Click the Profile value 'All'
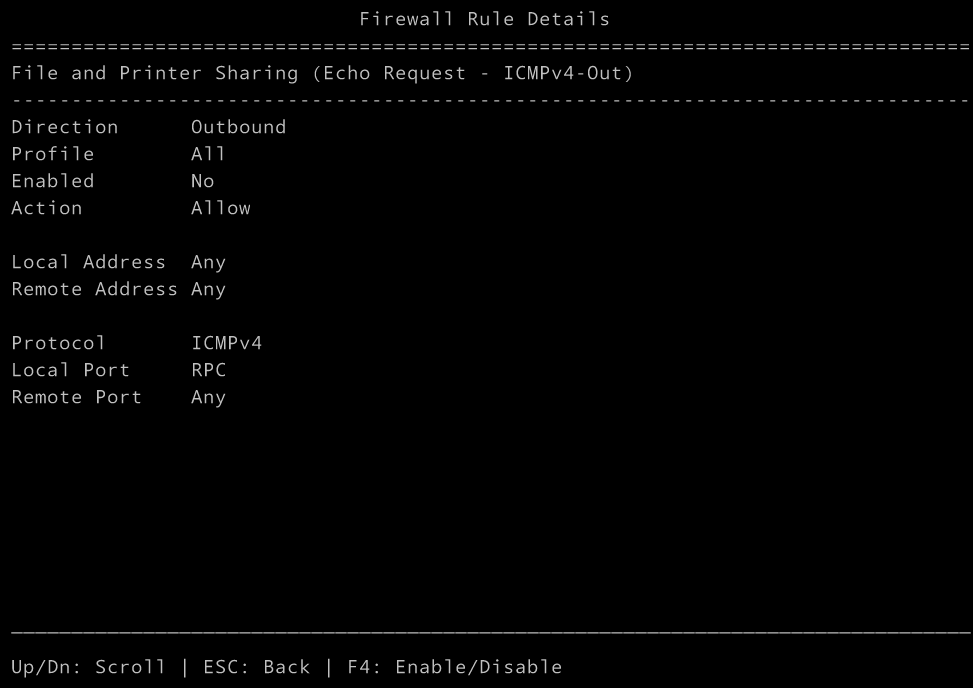 click(208, 154)
